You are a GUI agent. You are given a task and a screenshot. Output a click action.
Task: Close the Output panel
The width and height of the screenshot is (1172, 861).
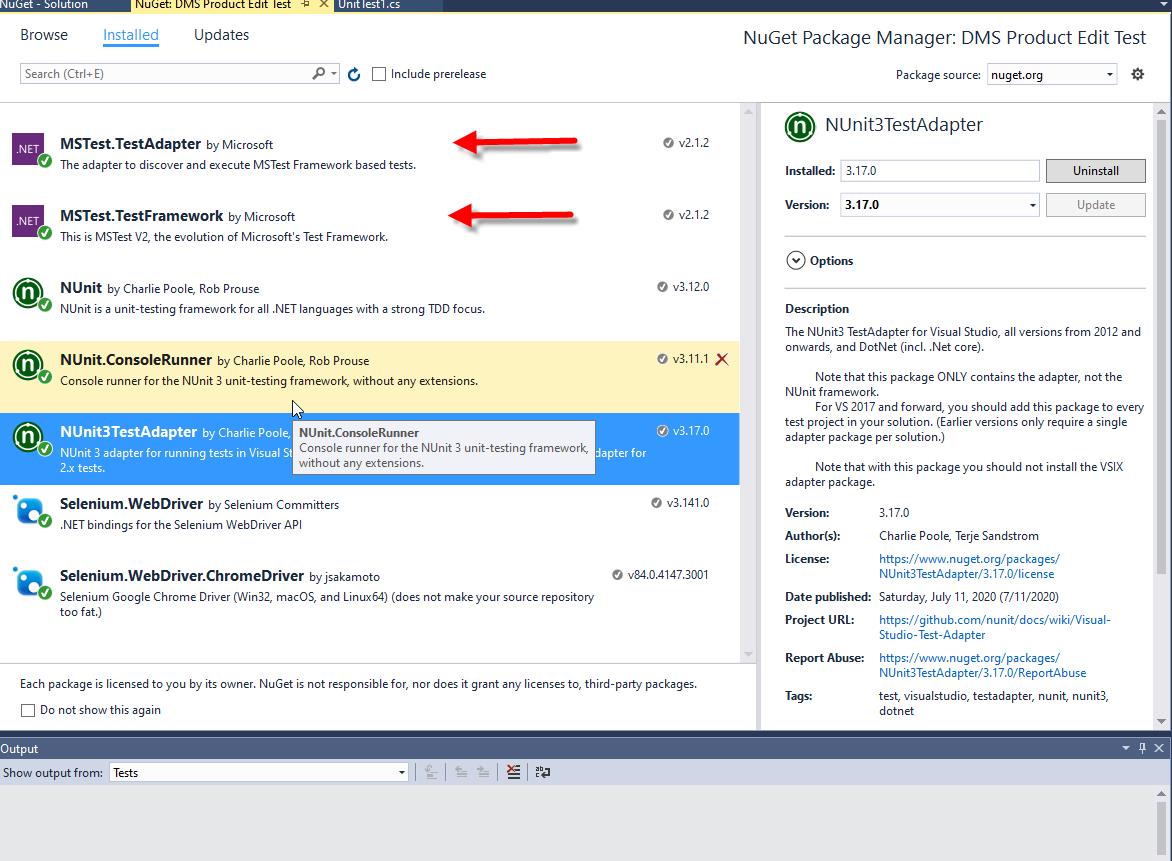point(1159,748)
